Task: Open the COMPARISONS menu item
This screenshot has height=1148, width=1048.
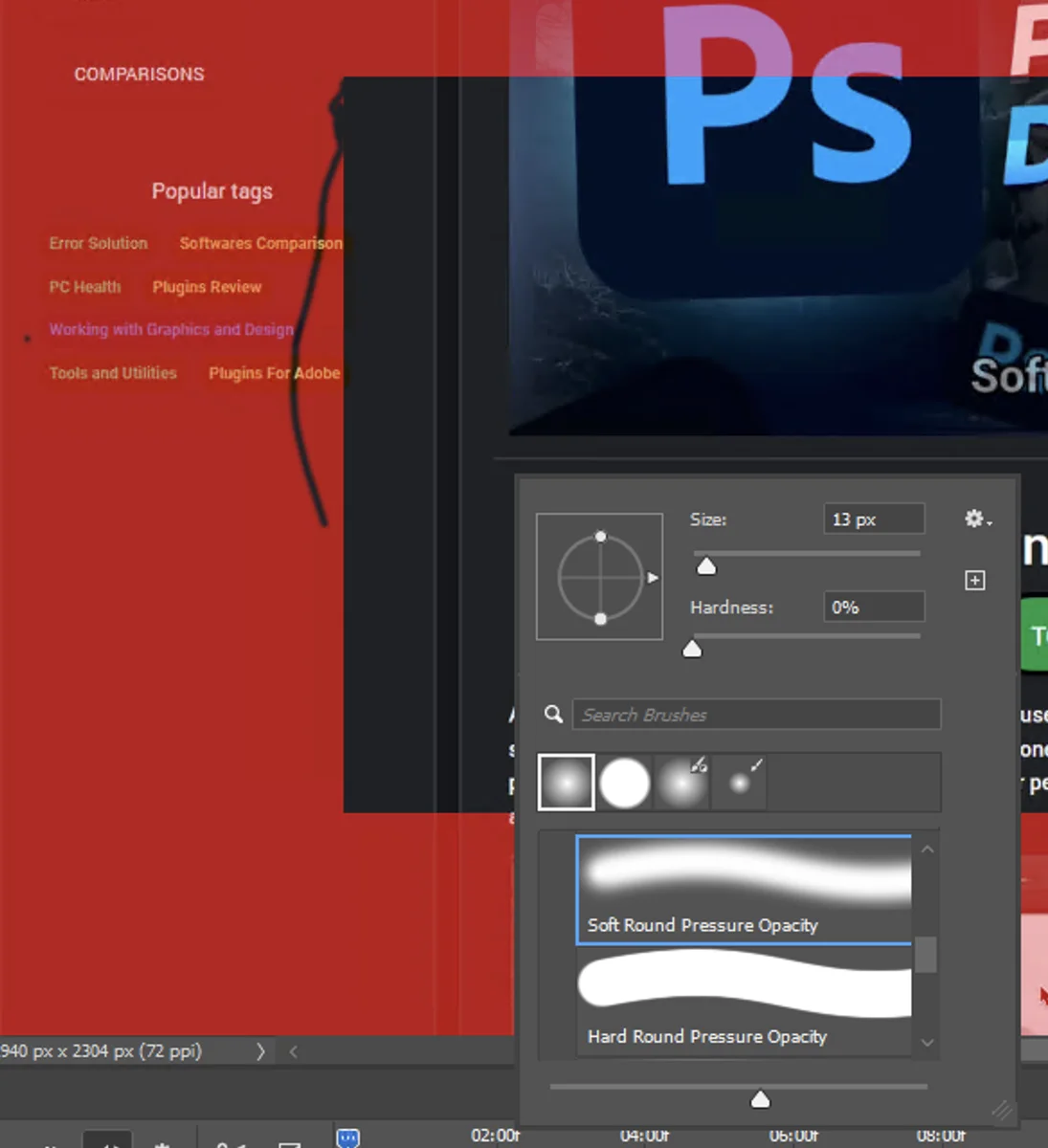Action: (139, 74)
